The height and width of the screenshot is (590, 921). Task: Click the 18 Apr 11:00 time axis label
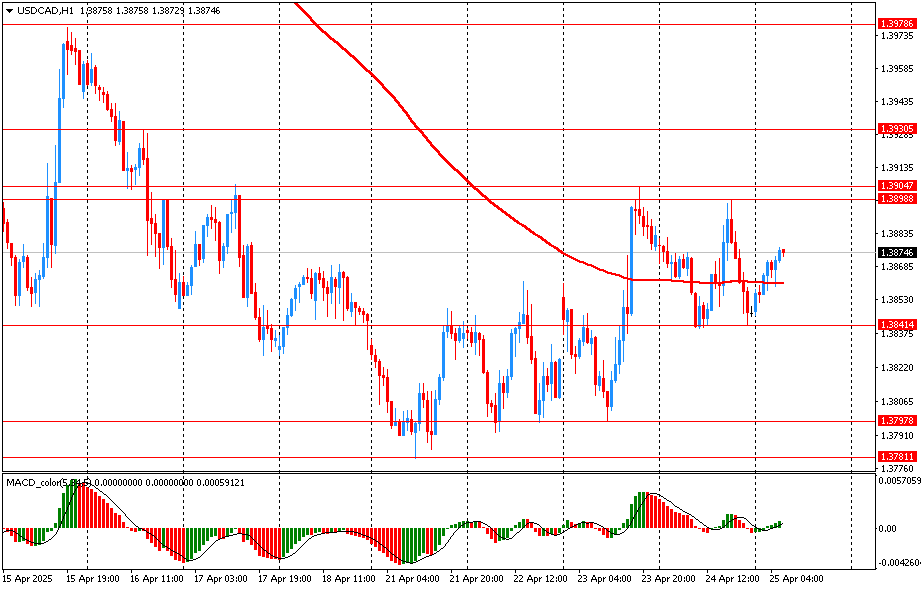pos(348,579)
